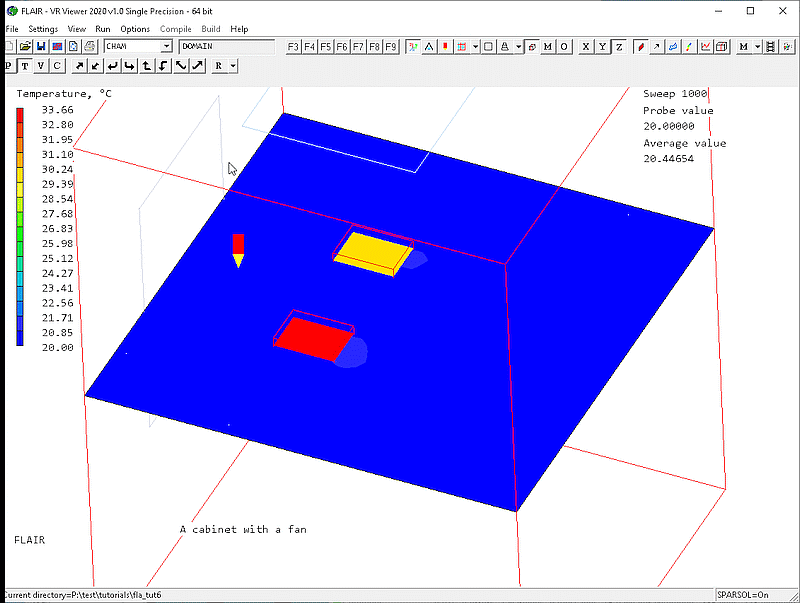Expand the M macro dropdown arrow
This screenshot has height=603, width=800.
pos(758,46)
